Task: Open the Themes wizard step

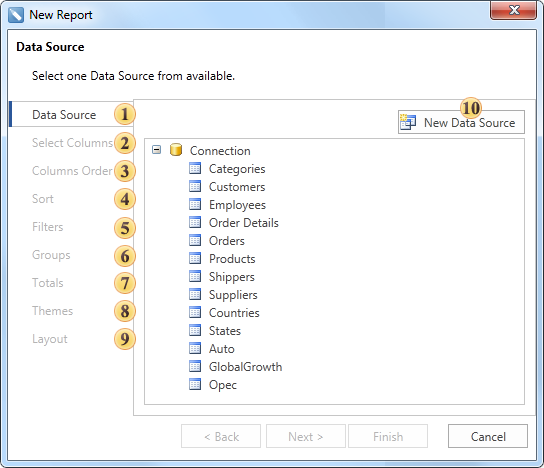Action: click(52, 311)
